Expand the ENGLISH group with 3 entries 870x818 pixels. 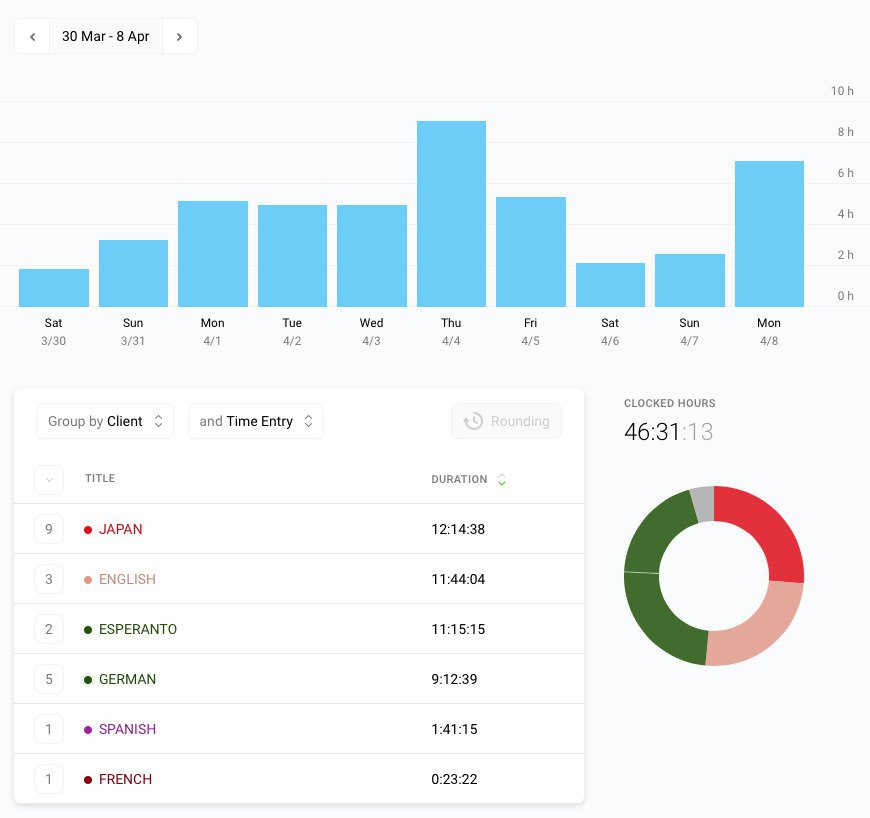(49, 579)
